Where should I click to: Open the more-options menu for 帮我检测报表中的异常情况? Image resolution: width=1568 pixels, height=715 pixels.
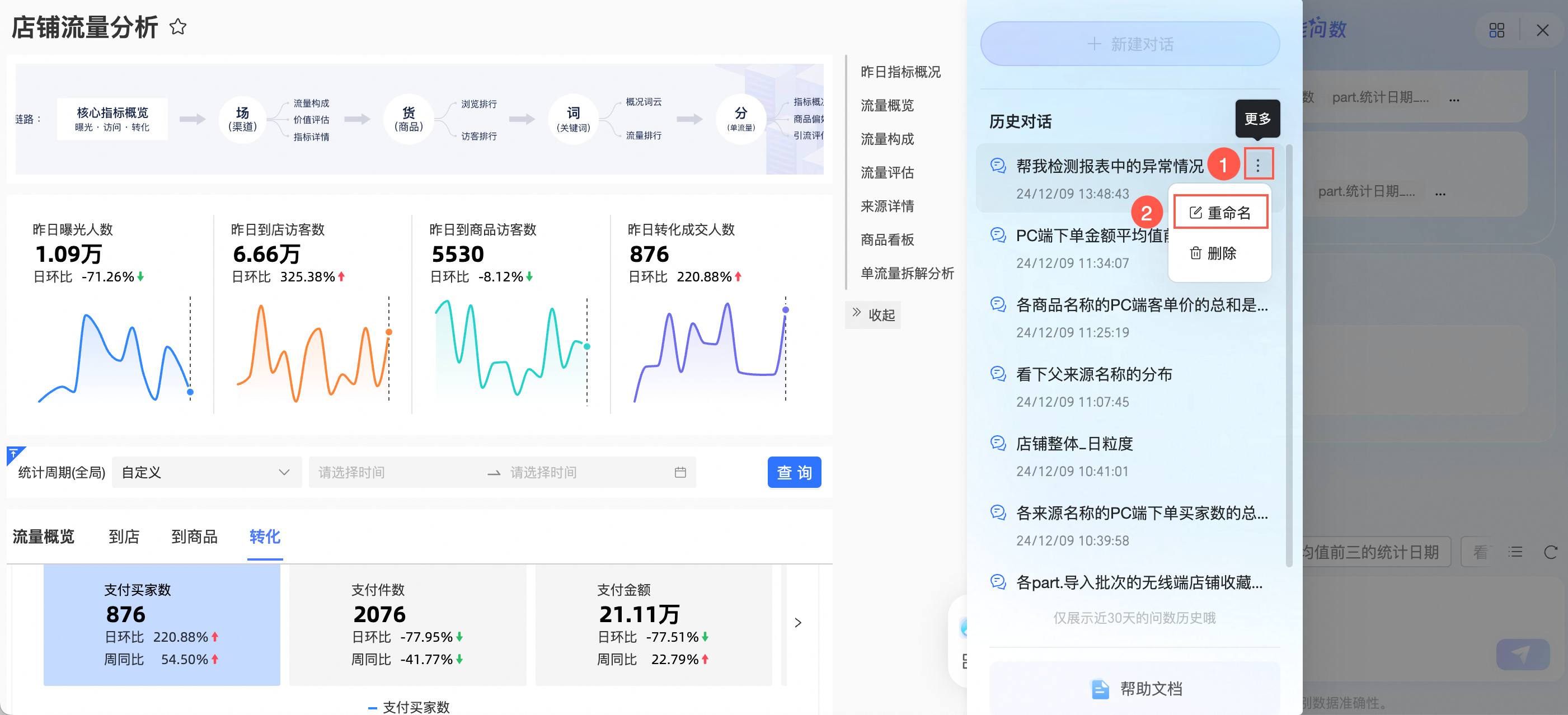(x=1257, y=164)
